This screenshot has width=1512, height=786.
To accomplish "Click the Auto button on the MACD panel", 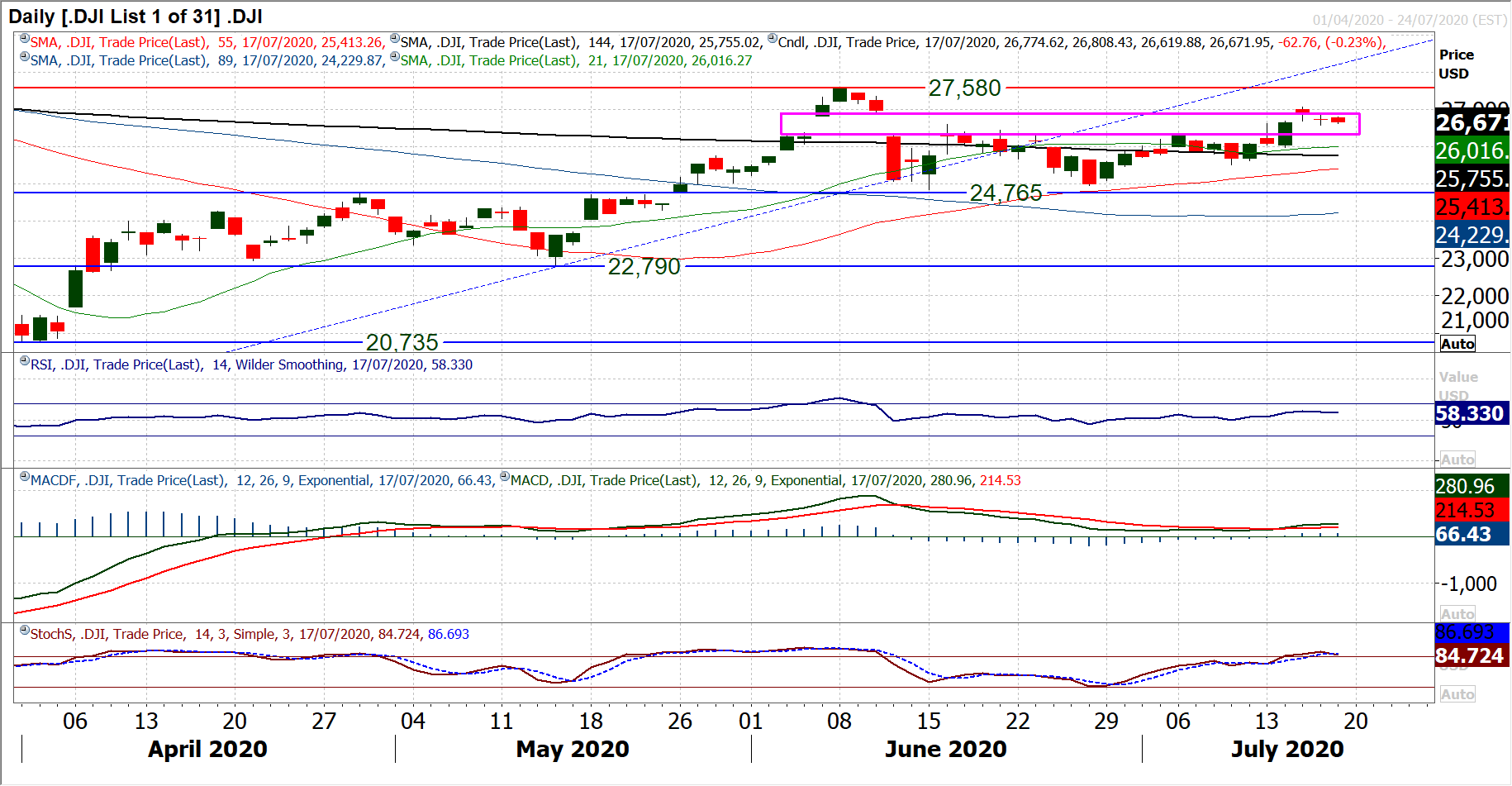I will [1457, 614].
